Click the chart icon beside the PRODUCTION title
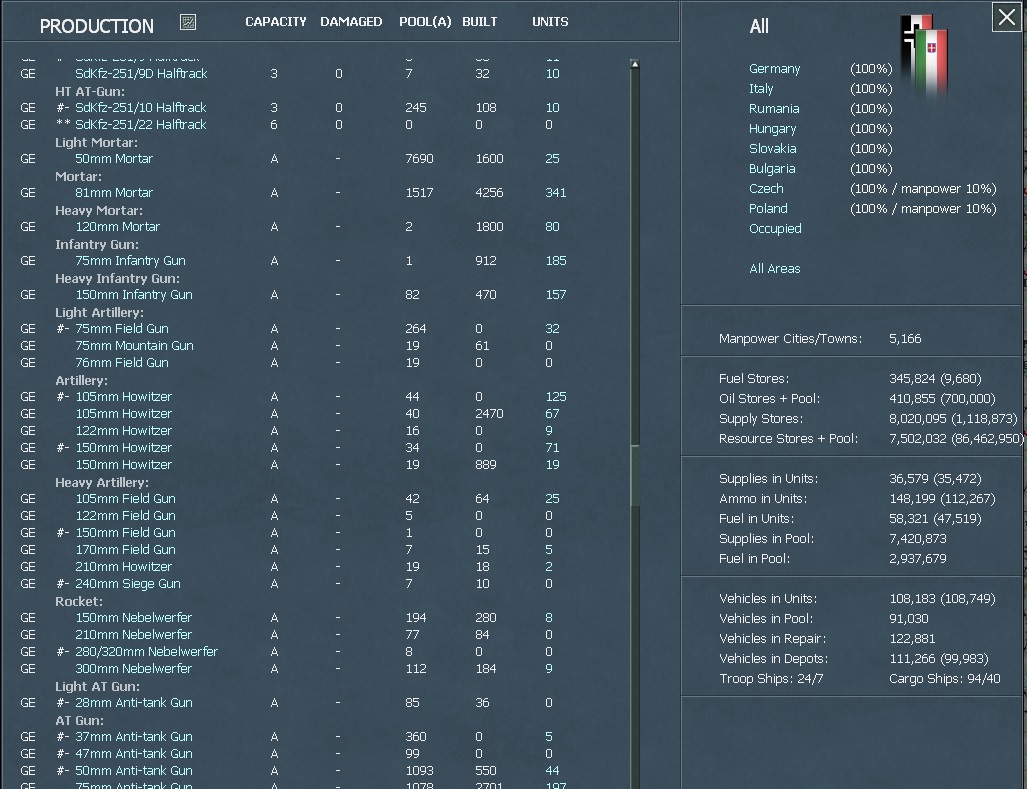 point(188,21)
